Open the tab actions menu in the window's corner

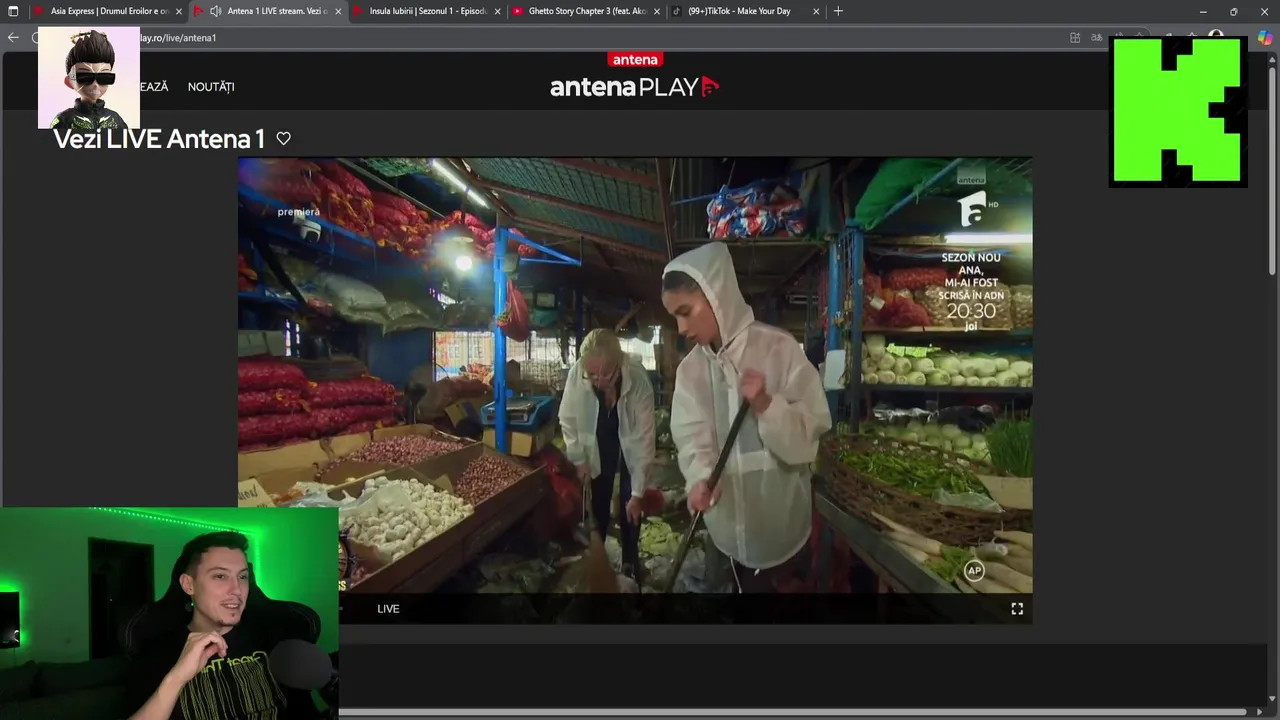pos(13,11)
